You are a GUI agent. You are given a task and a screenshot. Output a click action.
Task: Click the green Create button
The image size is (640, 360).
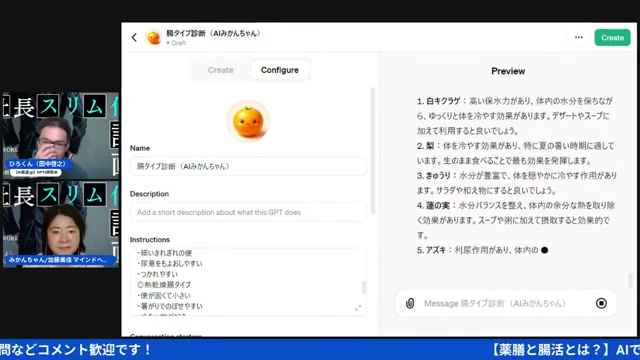click(612, 38)
